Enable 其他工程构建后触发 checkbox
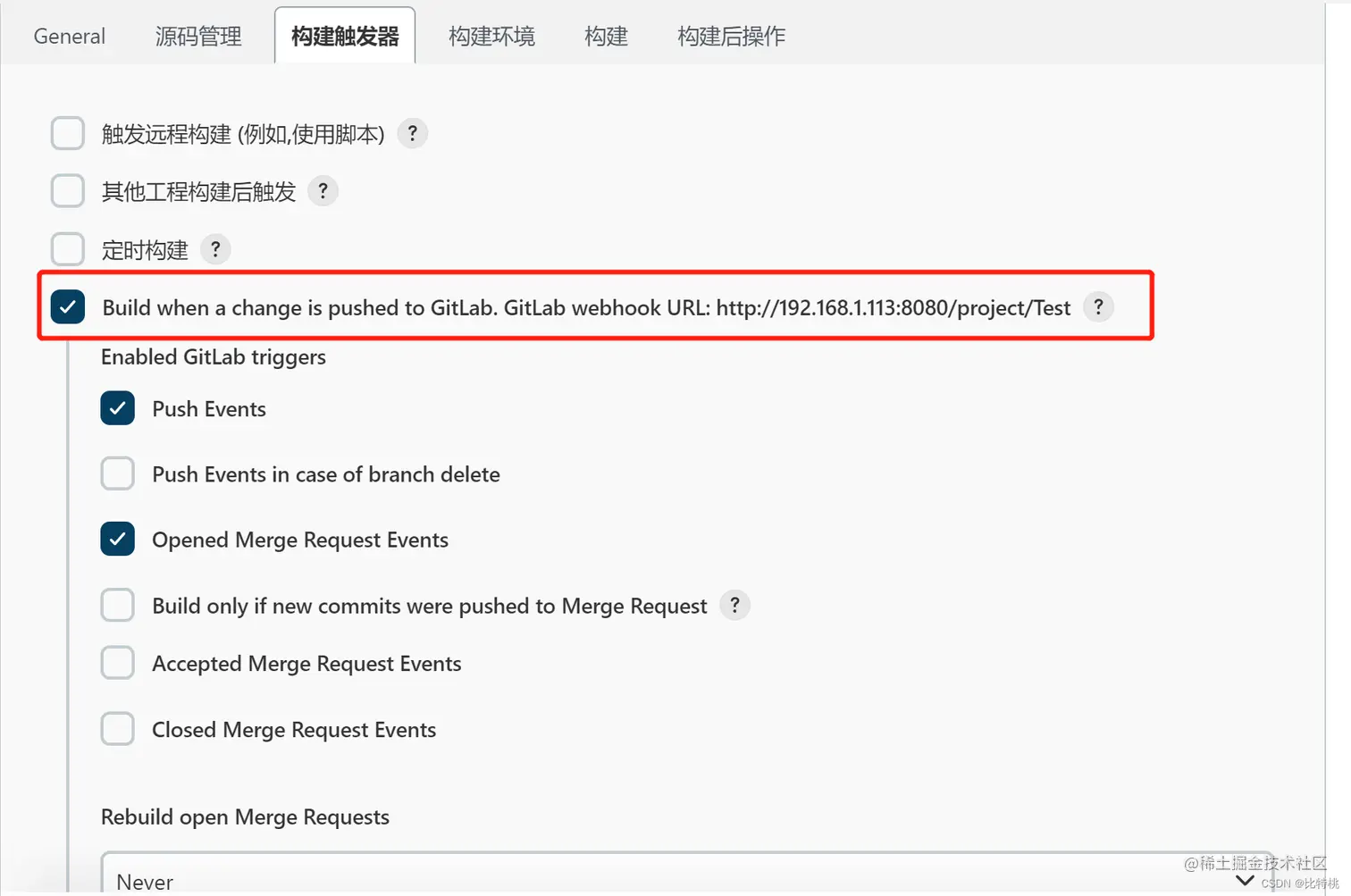The width and height of the screenshot is (1351, 896). click(x=68, y=191)
